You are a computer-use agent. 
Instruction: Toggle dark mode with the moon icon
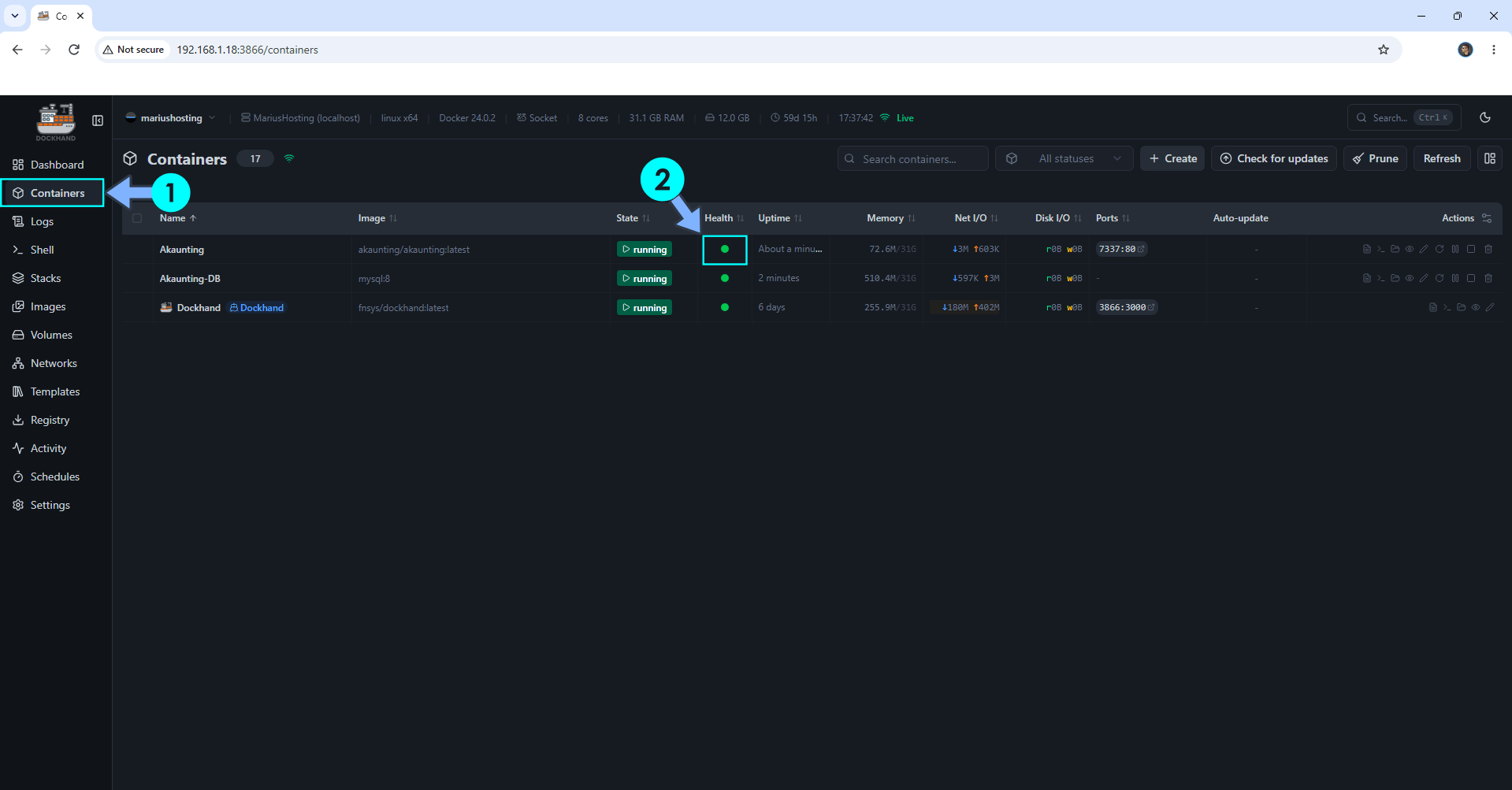[1485, 117]
